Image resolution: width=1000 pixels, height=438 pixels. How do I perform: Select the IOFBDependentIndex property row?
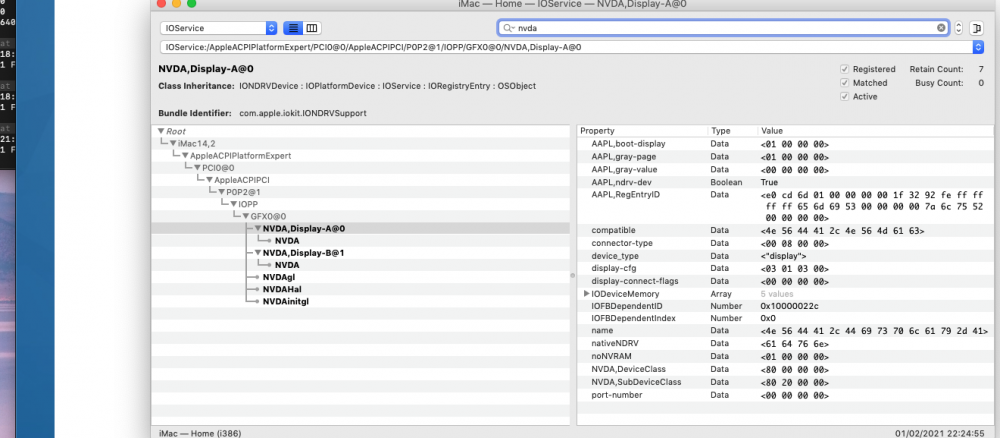[x=785, y=318]
